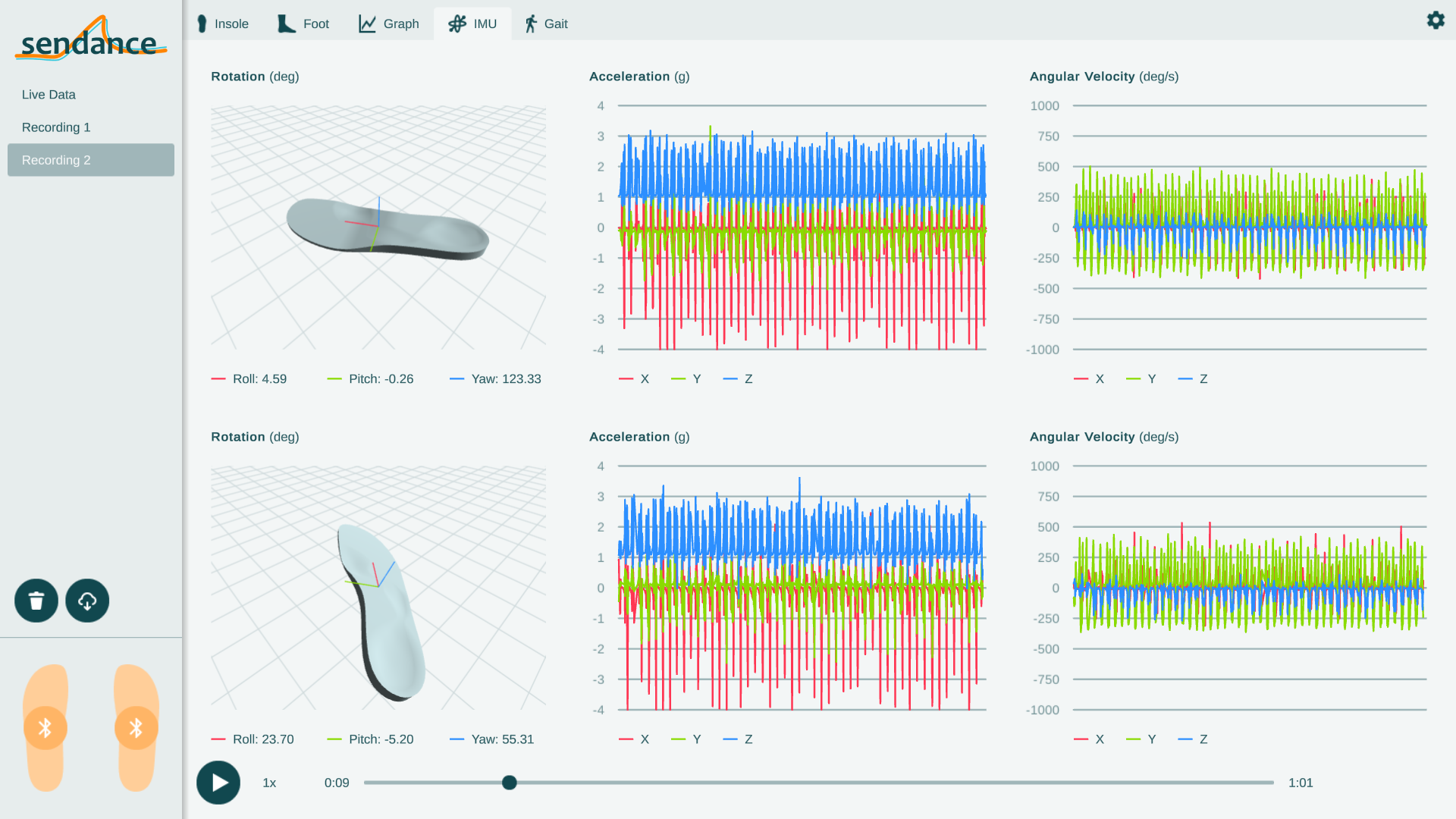Click the top insole 3D model

[x=388, y=228]
